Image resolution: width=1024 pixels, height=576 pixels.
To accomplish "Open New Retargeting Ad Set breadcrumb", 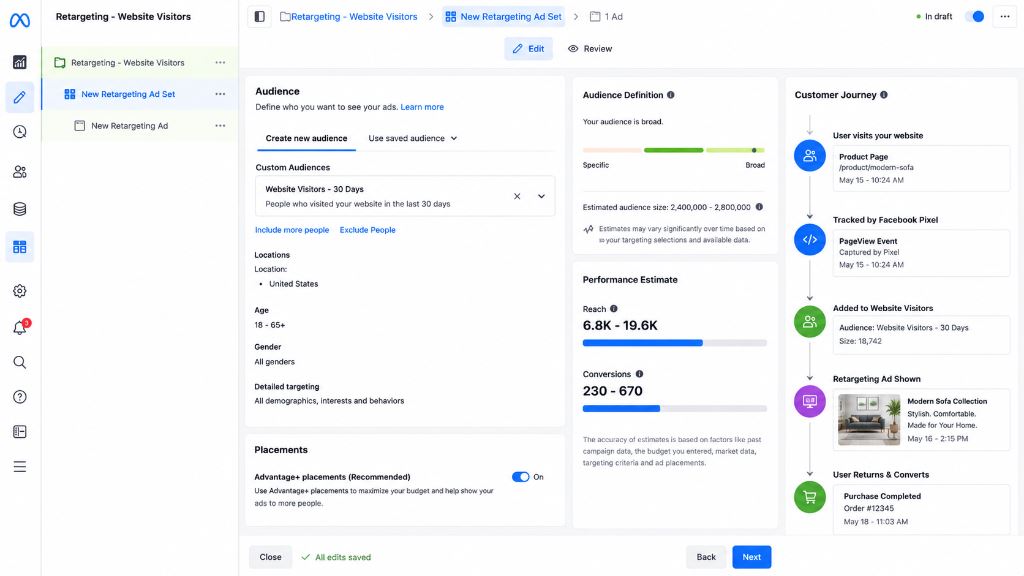I will 504,16.
